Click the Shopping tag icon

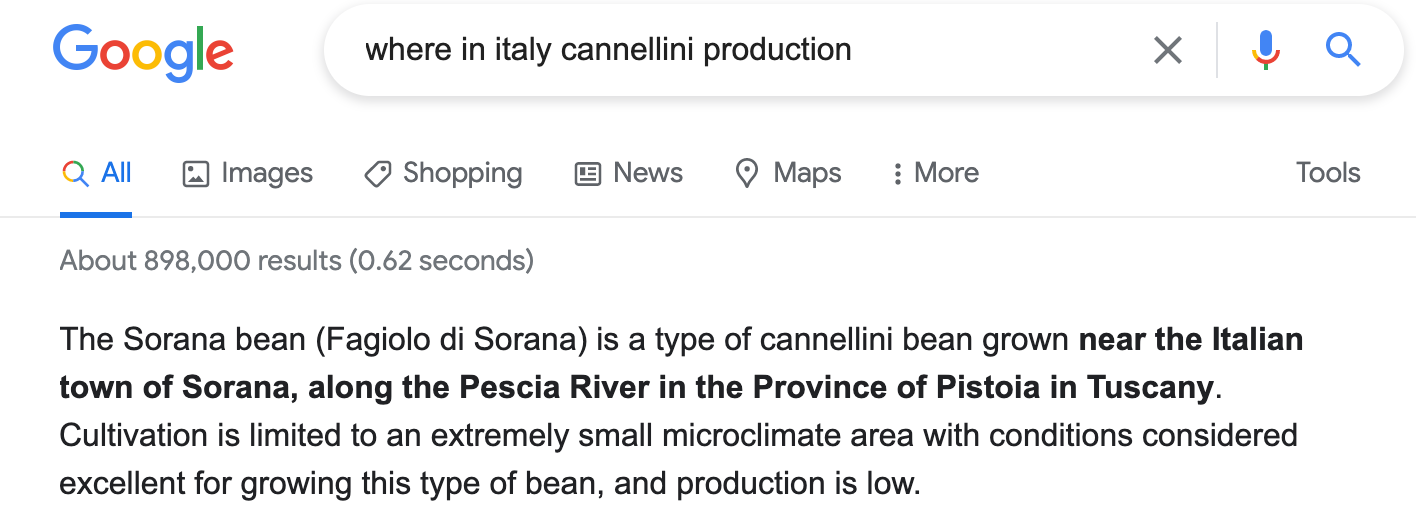pos(377,174)
